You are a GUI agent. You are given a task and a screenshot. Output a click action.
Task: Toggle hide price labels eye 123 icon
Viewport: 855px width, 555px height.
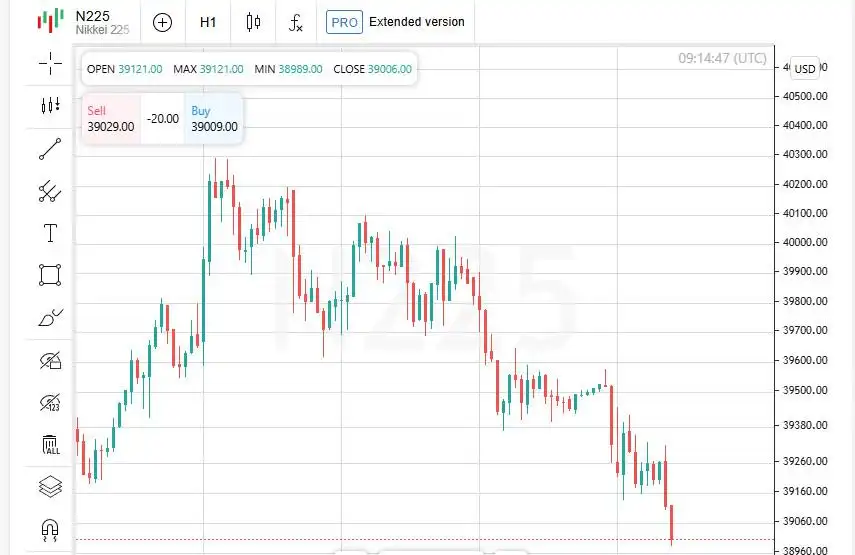click(x=50, y=402)
